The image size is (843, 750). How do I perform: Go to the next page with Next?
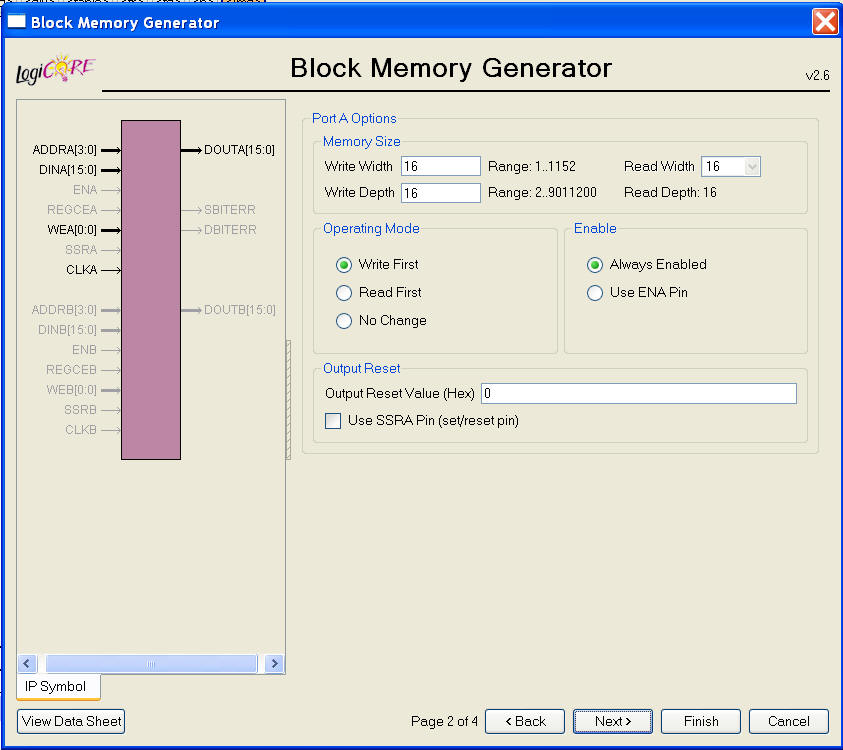(613, 721)
